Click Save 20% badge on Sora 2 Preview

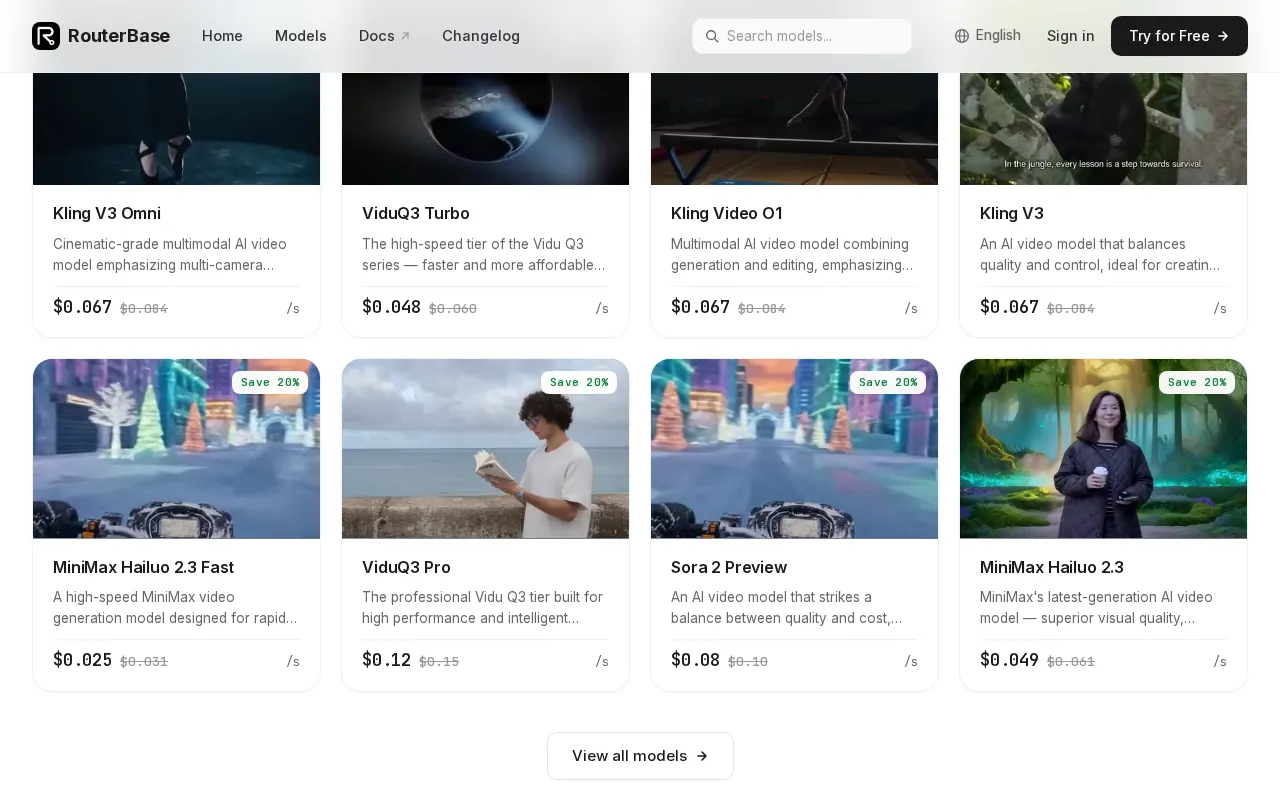pos(888,382)
